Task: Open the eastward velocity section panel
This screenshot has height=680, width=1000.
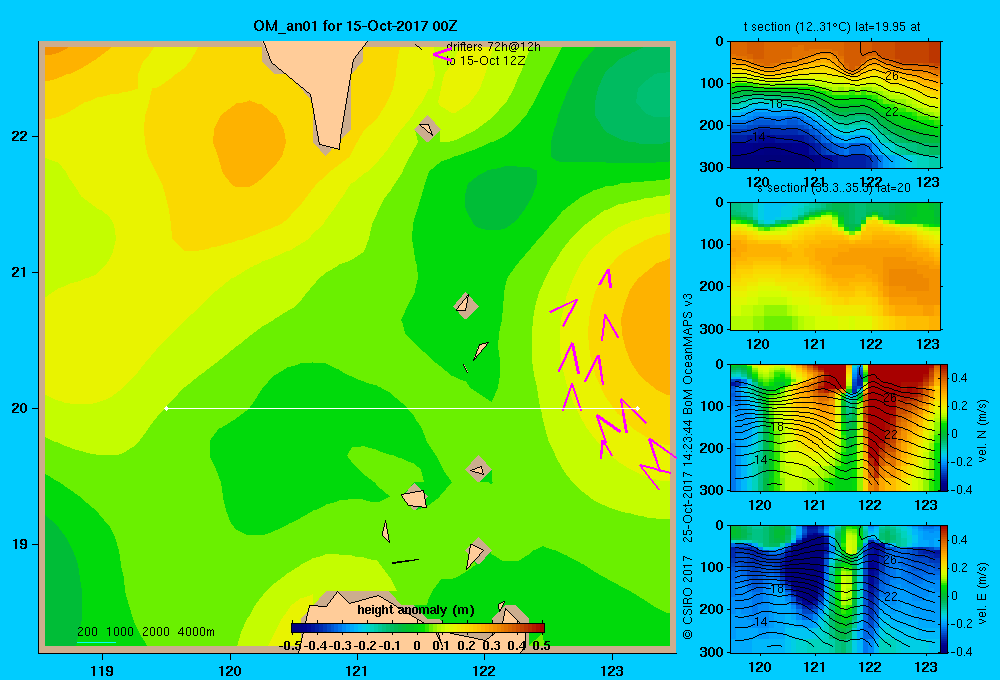Action: [x=835, y=589]
